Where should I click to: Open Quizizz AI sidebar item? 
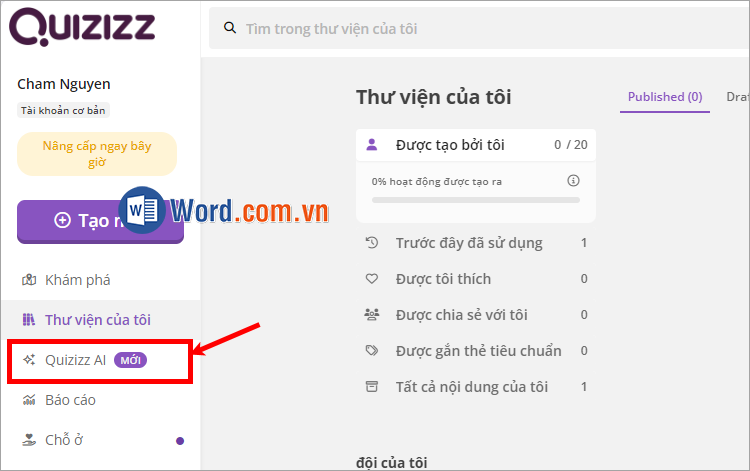tap(100, 361)
